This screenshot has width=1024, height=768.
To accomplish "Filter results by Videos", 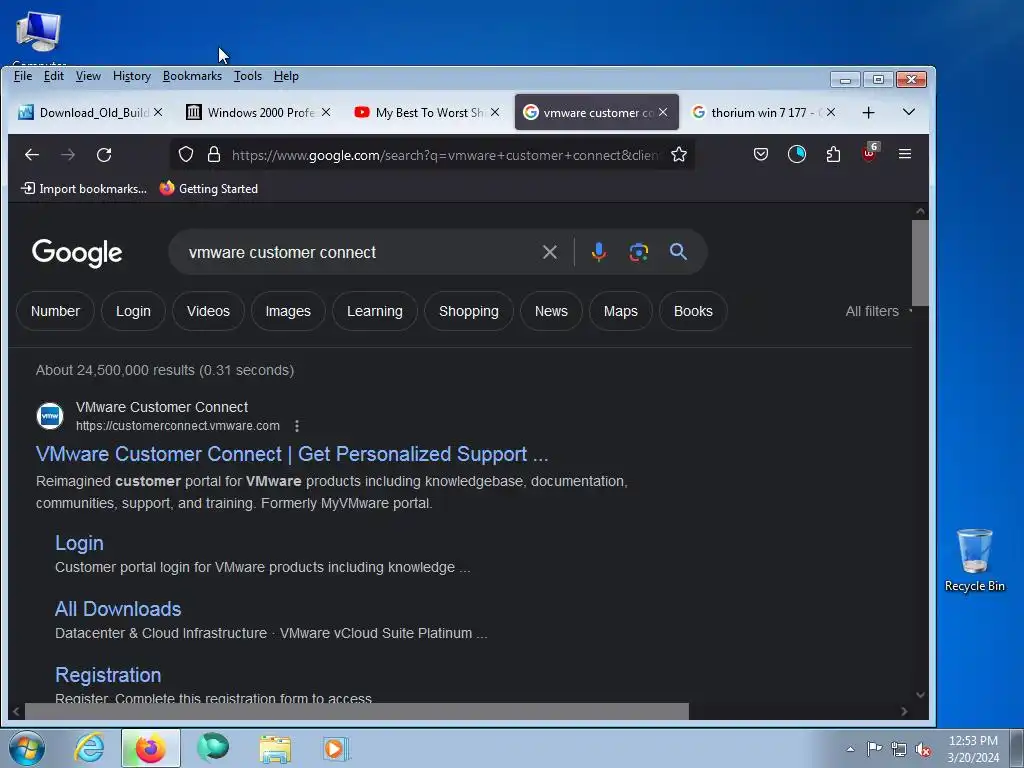I will [208, 312].
